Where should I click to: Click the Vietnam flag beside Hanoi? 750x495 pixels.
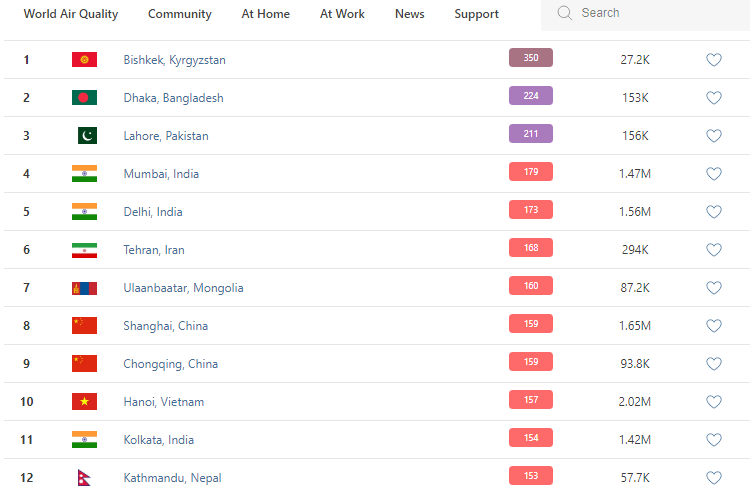[x=84, y=402]
